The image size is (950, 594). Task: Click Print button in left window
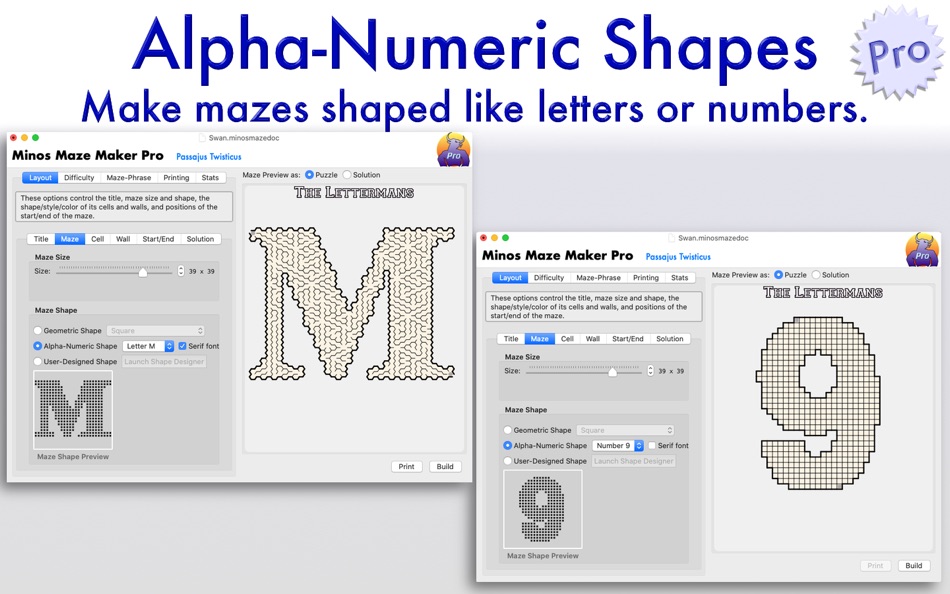407,467
